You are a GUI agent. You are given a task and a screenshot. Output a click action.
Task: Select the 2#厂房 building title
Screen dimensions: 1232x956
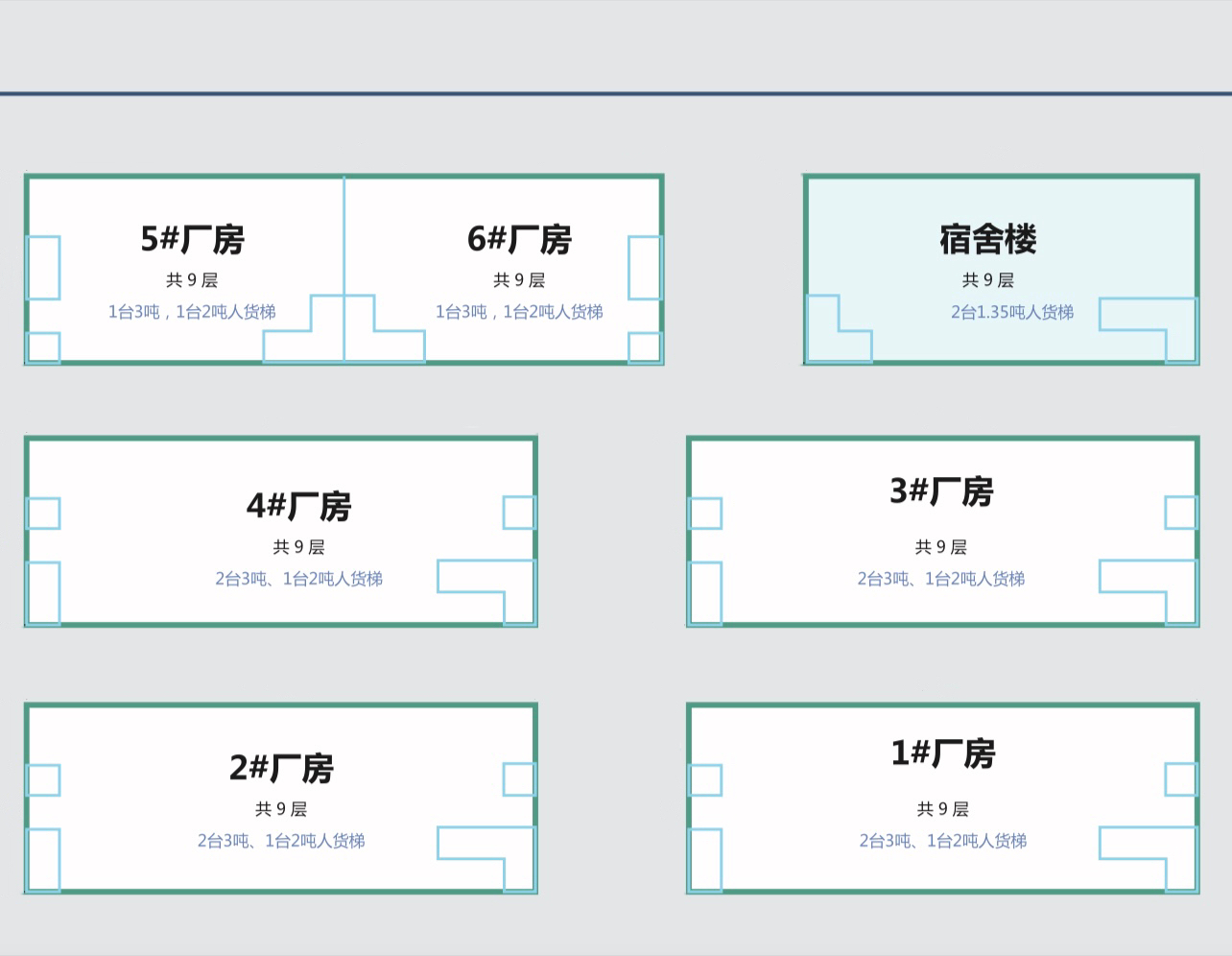(x=281, y=768)
